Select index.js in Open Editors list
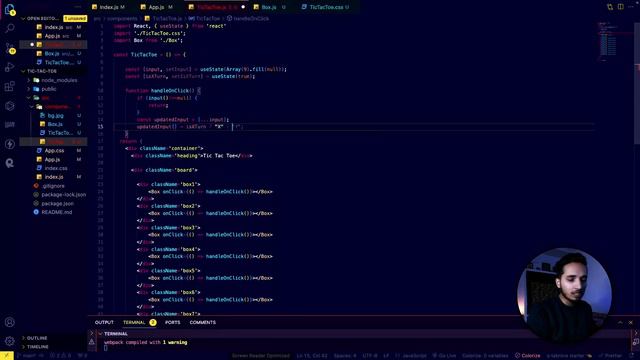 53,27
